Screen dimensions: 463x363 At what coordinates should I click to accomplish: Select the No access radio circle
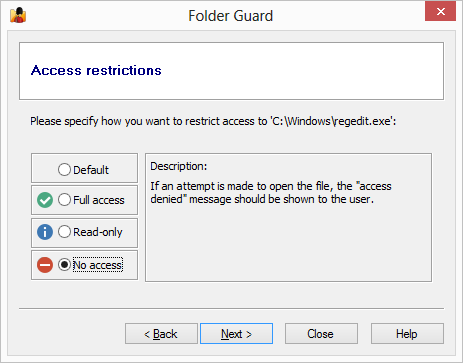point(64,265)
